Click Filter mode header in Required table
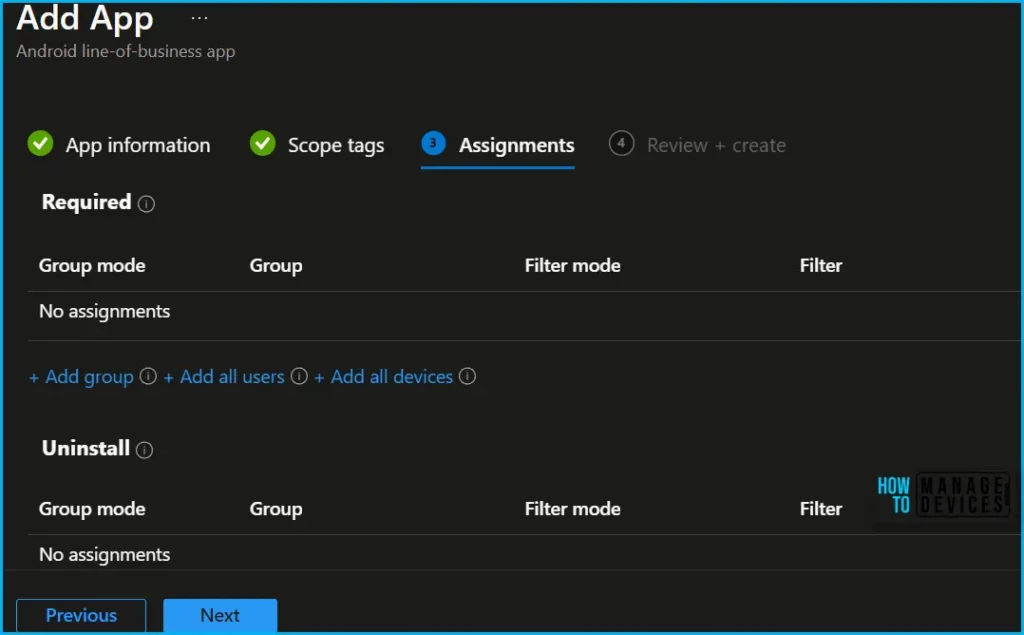This screenshot has width=1024, height=635. (x=573, y=266)
